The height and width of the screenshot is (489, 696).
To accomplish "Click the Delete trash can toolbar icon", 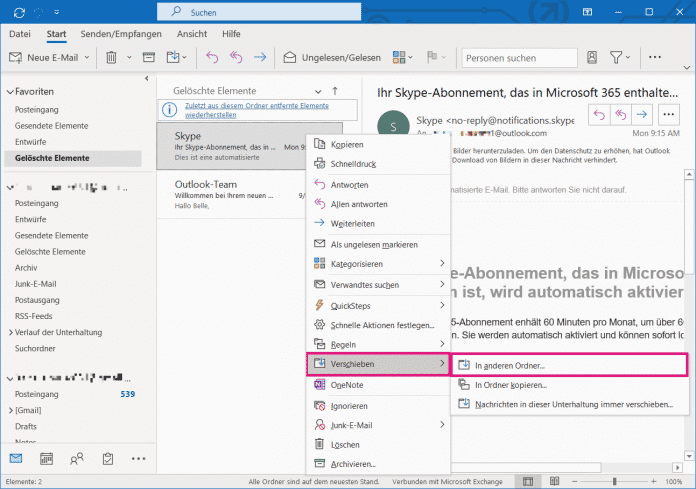I will (x=111, y=57).
